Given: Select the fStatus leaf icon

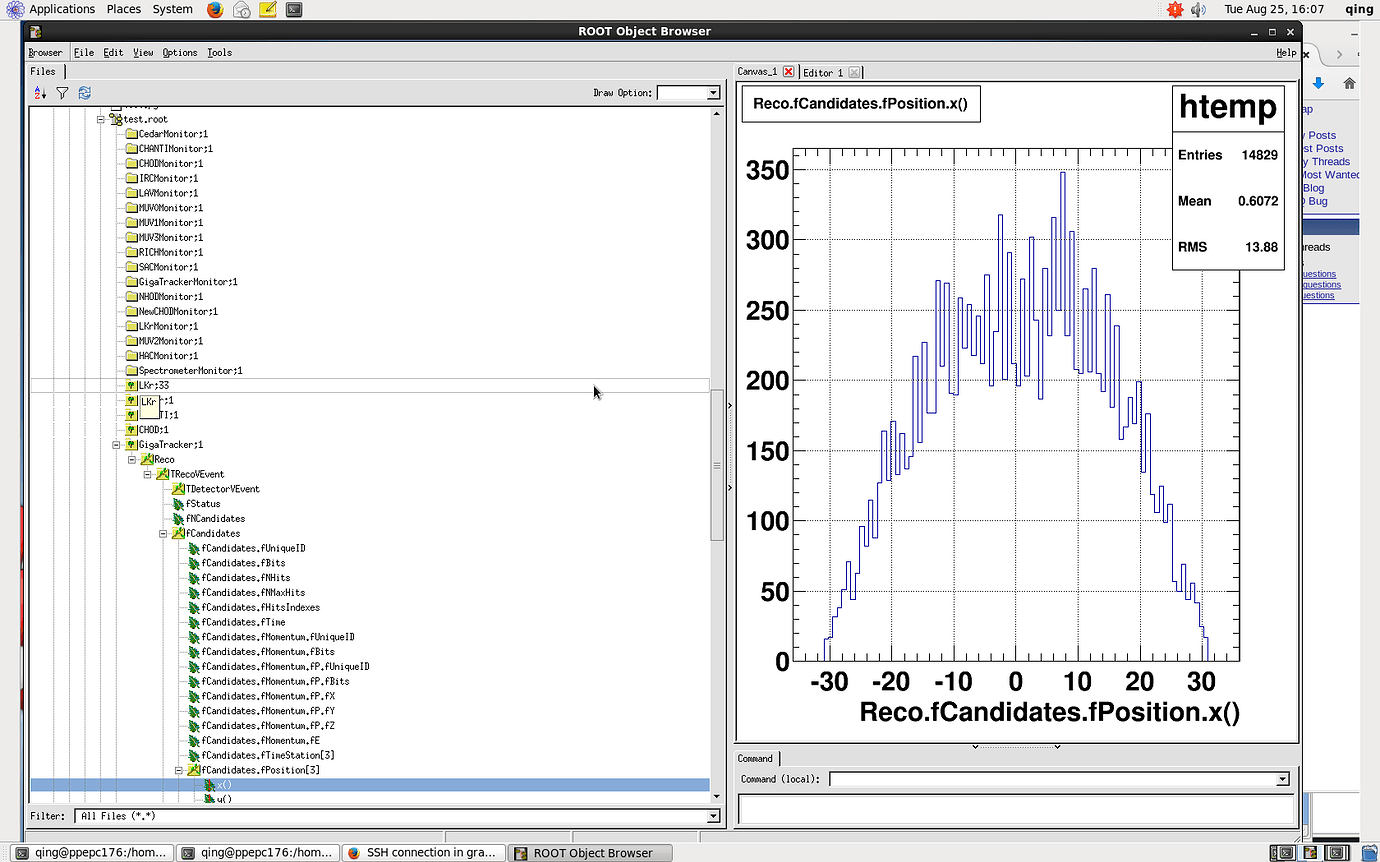Looking at the screenshot, I should click(x=178, y=504).
